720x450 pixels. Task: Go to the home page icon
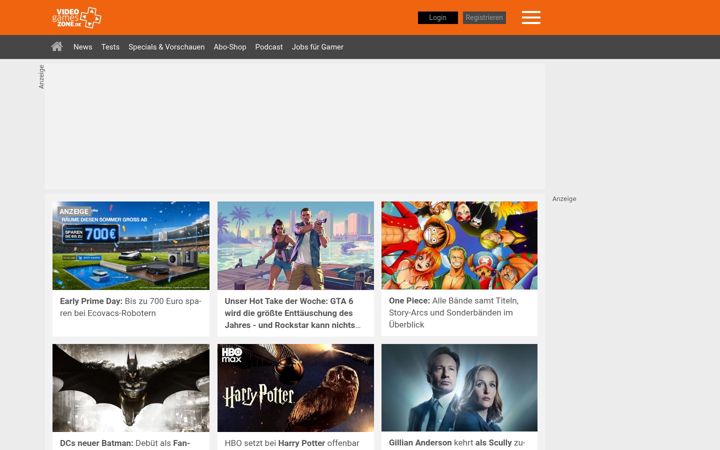(x=57, y=46)
